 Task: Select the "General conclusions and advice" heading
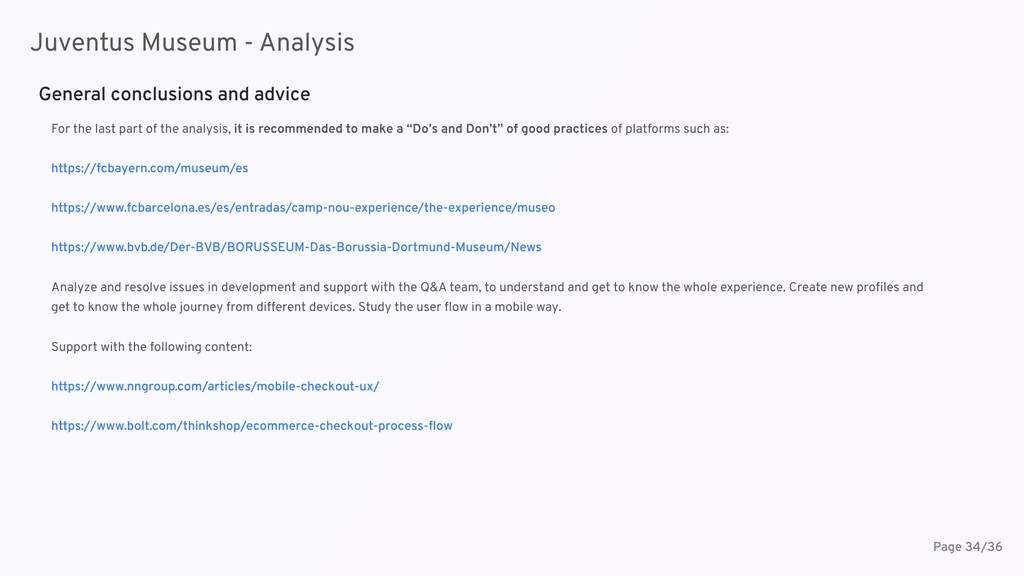point(174,95)
